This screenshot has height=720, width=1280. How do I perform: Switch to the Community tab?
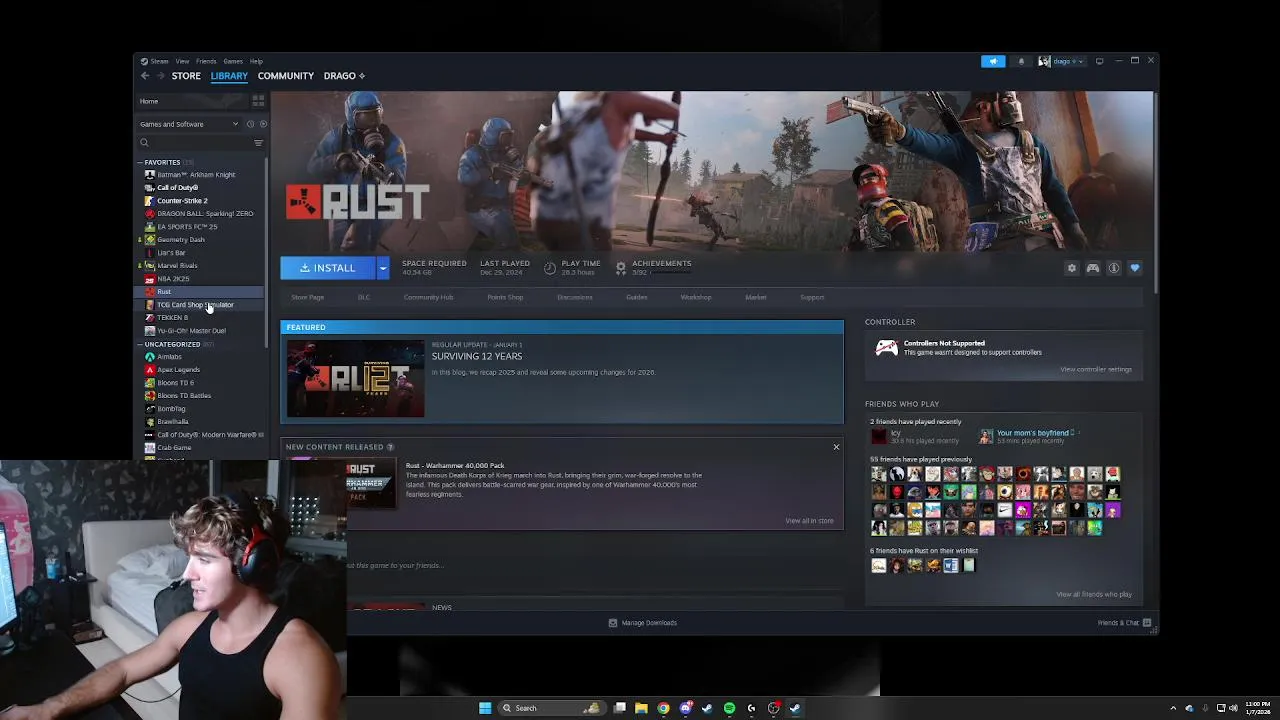pyautogui.click(x=285, y=76)
